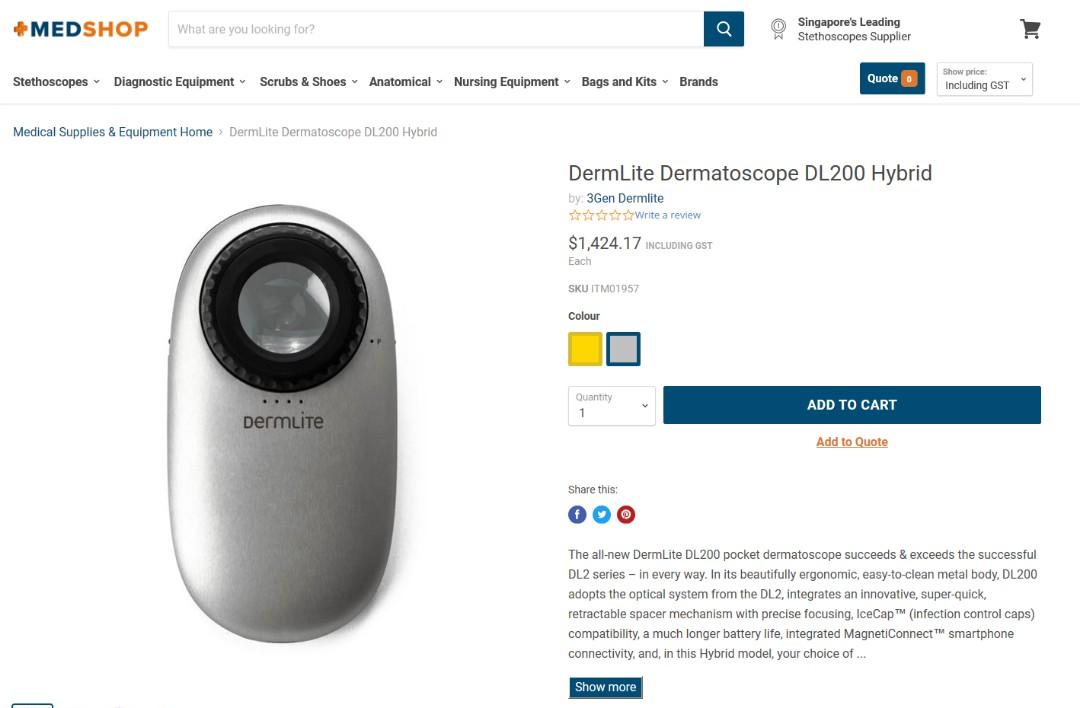Click the Show more button
The width and height of the screenshot is (1080, 708).
pyautogui.click(x=605, y=687)
